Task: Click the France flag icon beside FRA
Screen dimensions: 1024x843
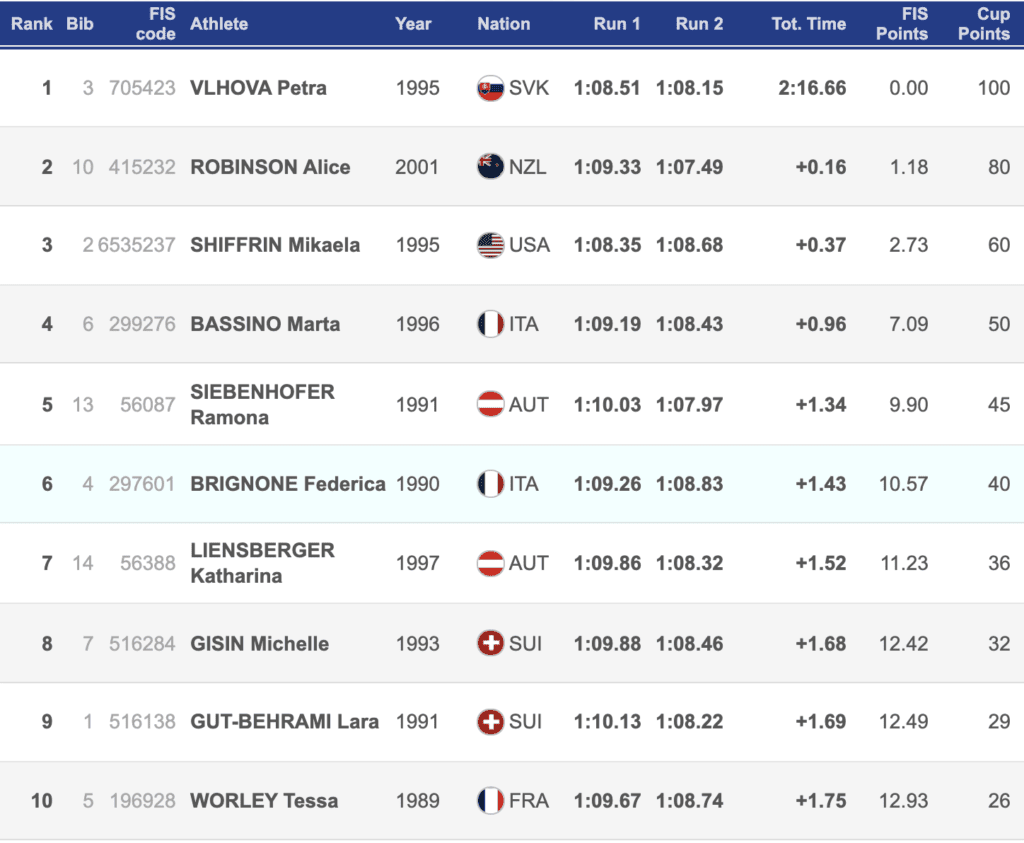Action: (490, 801)
